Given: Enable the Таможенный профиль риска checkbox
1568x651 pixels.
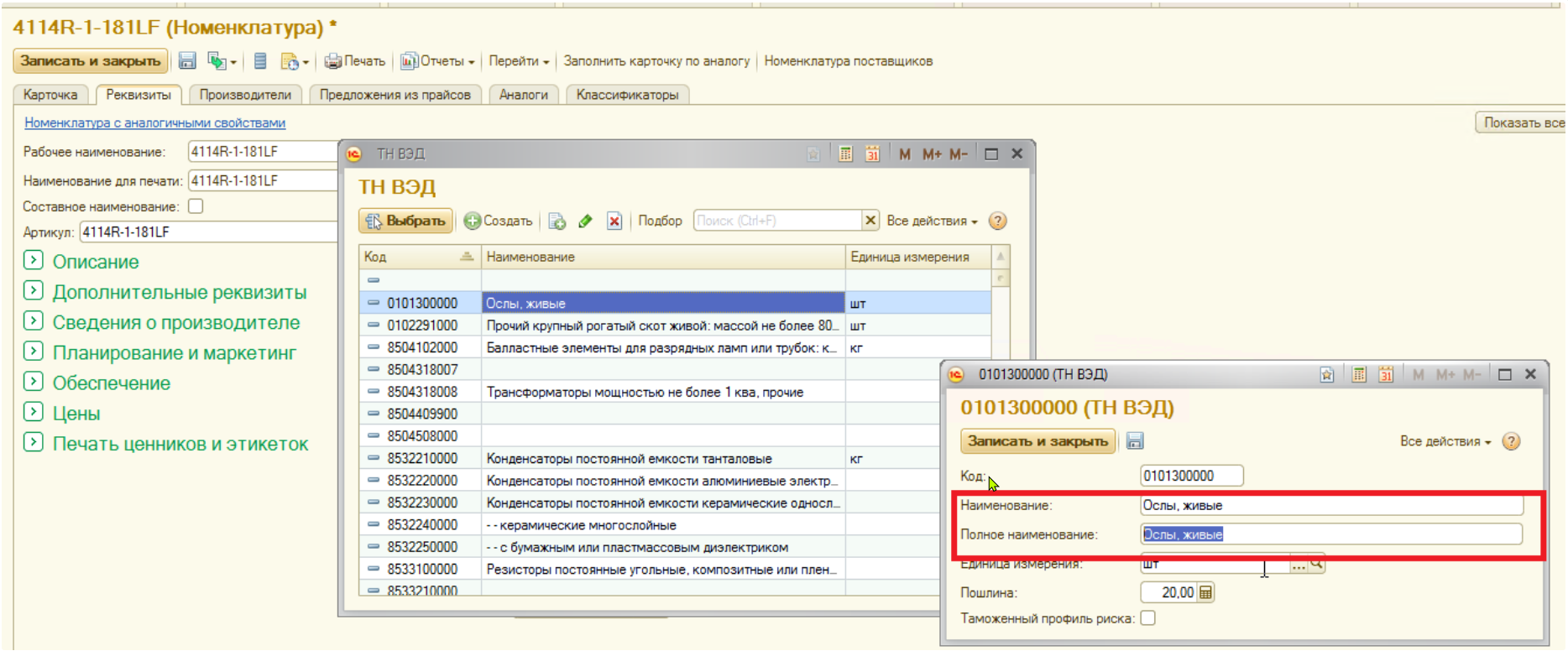Looking at the screenshot, I should pos(1148,618).
